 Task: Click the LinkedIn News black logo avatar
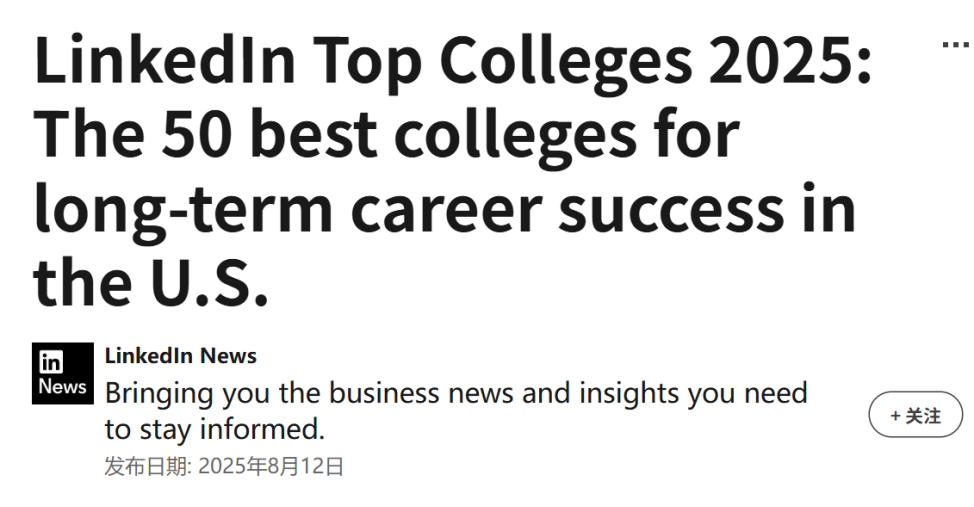(63, 373)
